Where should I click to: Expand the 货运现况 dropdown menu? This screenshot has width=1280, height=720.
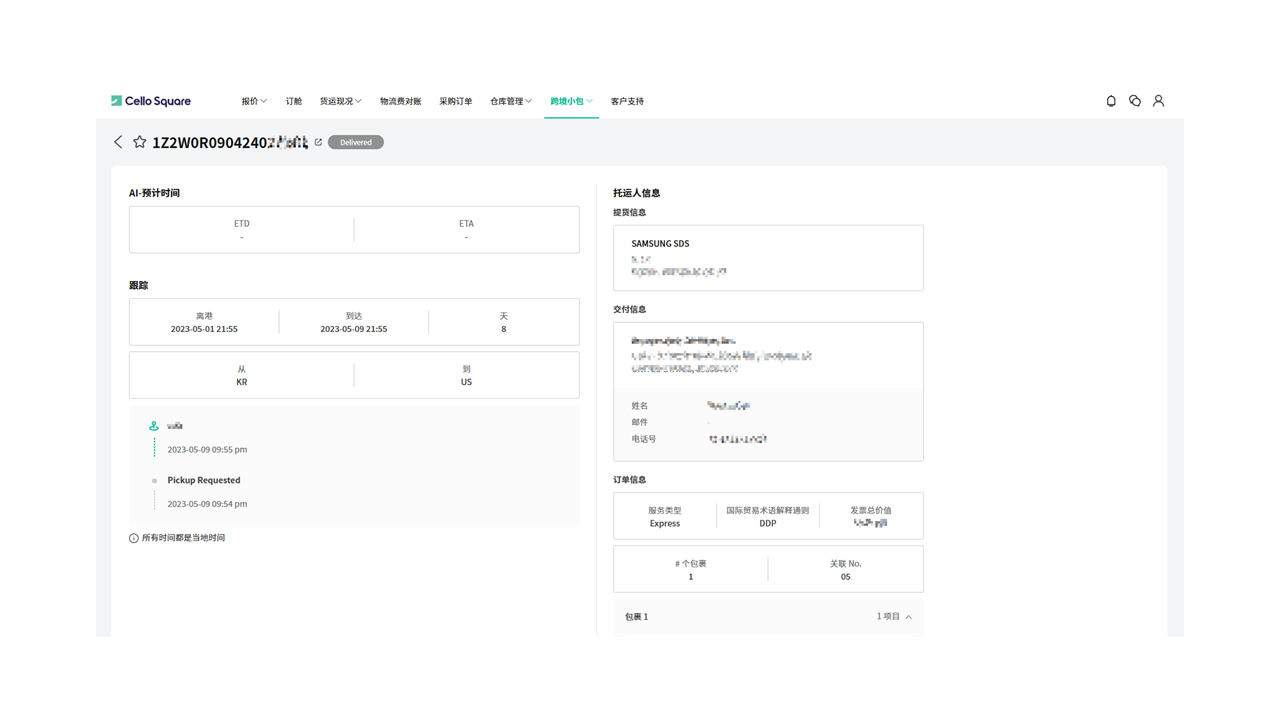tap(340, 101)
